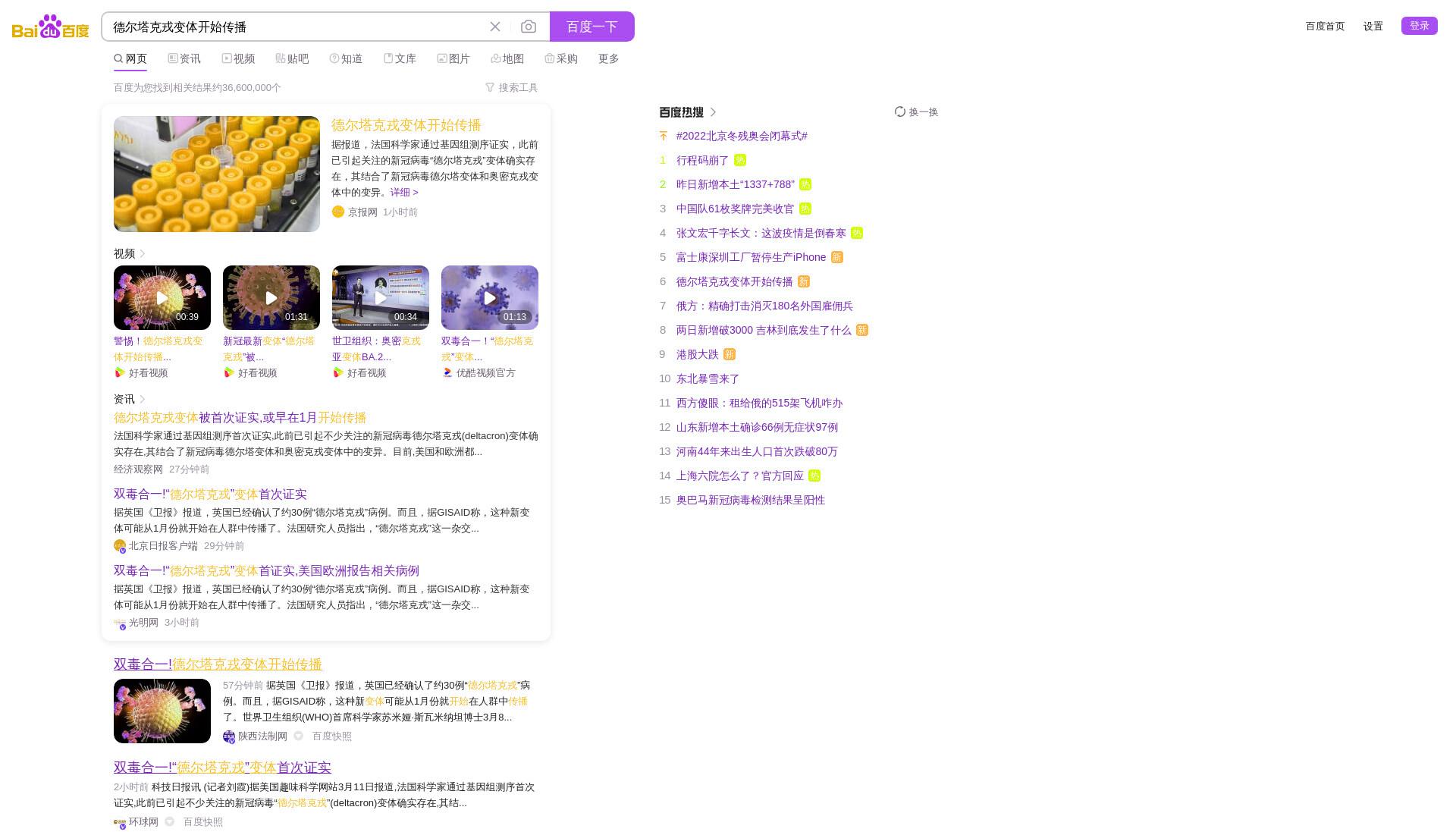The height and width of the screenshot is (832, 1456).
Task: Click 北京日报客户端 source icon
Action: point(120,546)
